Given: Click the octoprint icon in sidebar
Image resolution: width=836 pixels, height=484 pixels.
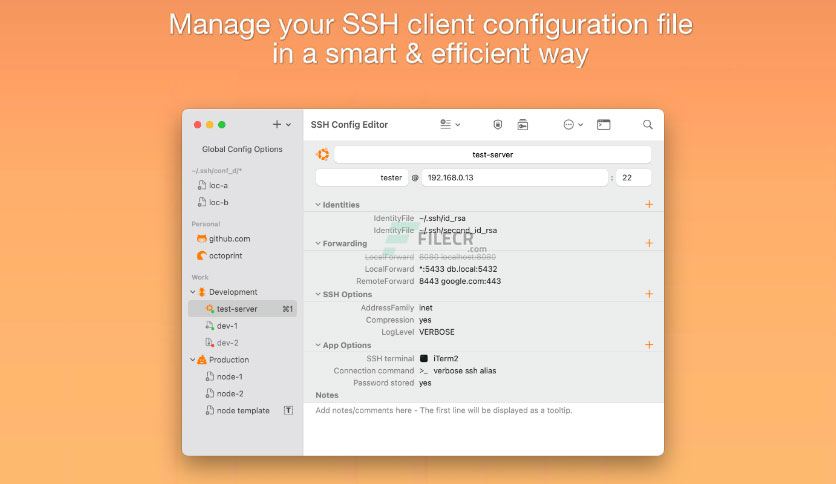Looking at the screenshot, I should (x=202, y=256).
